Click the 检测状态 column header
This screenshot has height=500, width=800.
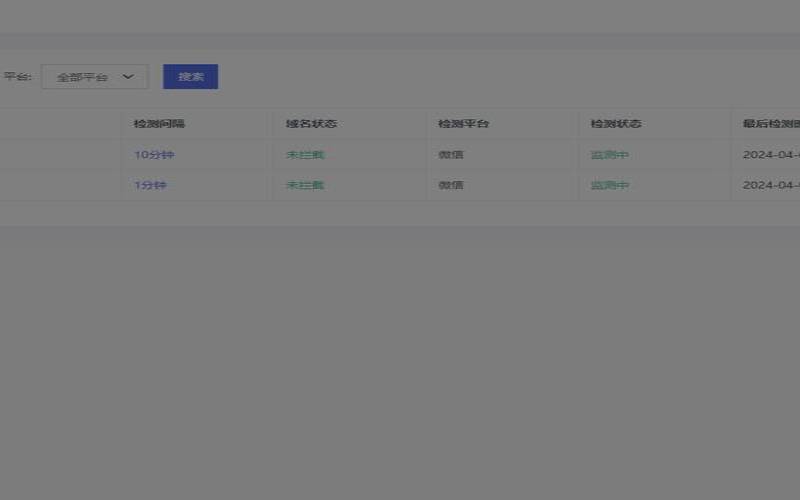pyautogui.click(x=615, y=124)
